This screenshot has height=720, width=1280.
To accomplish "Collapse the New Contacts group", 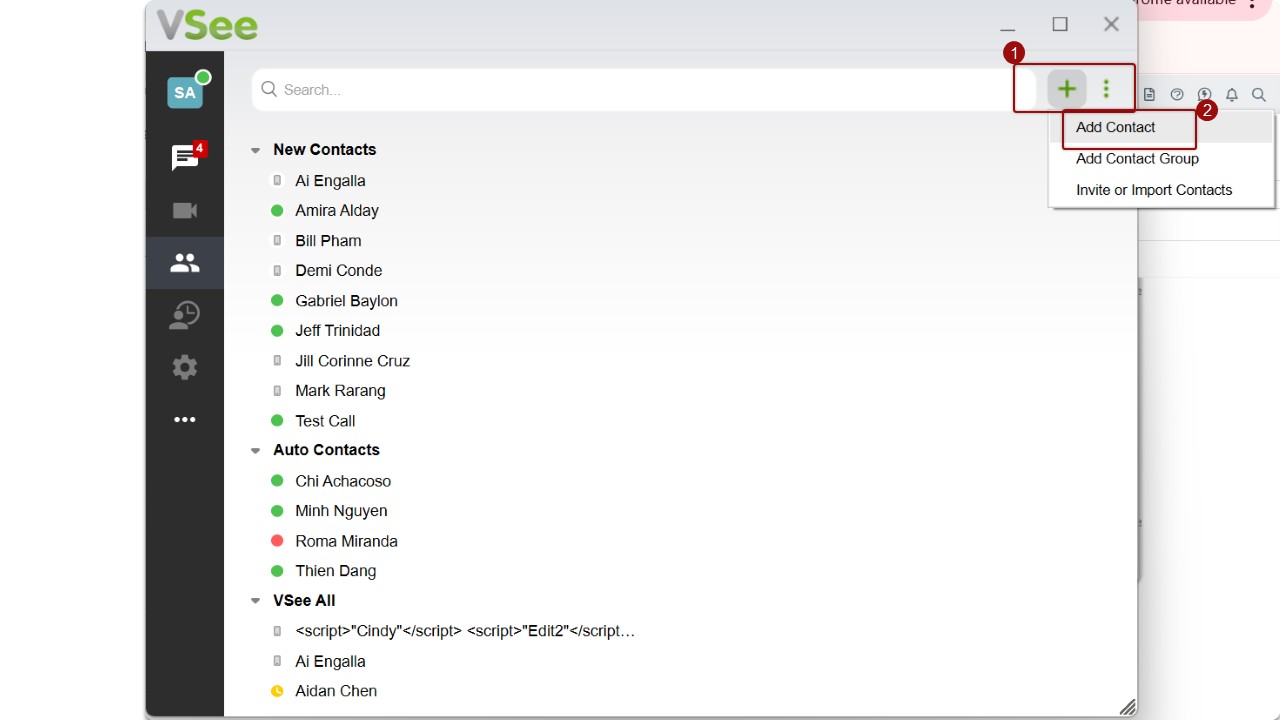I will 255,150.
